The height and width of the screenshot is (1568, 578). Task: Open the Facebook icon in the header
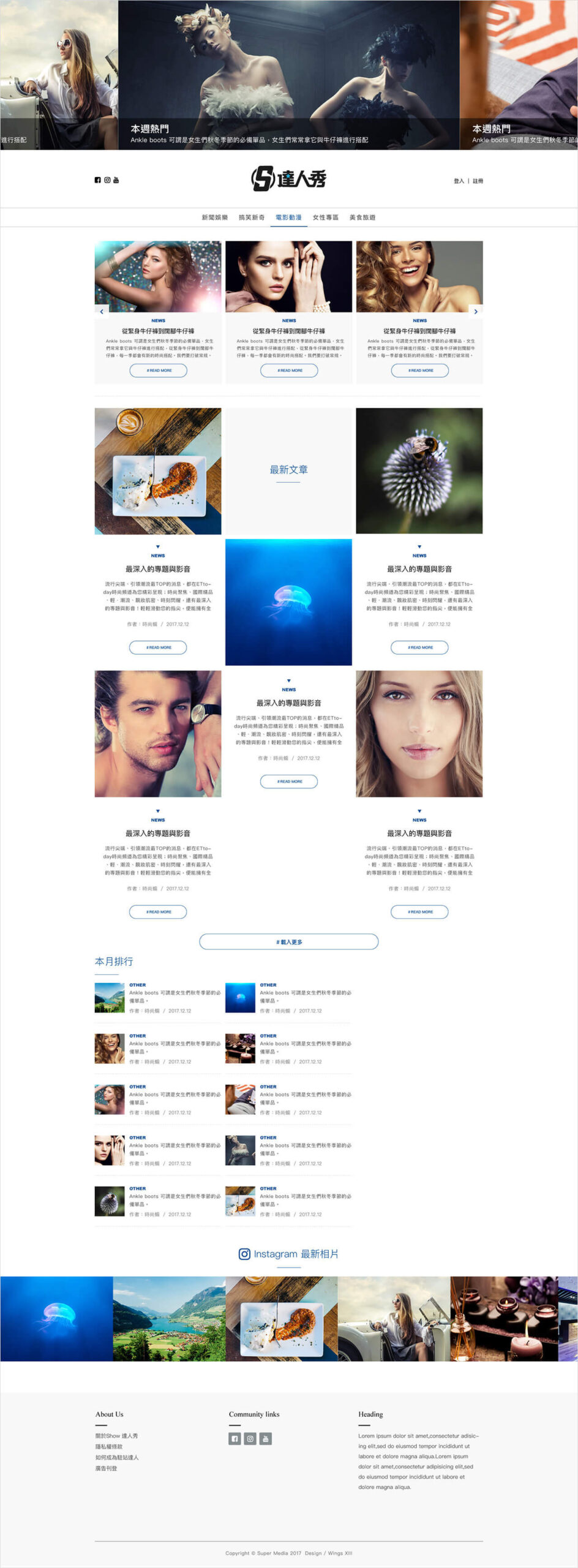coord(97,180)
